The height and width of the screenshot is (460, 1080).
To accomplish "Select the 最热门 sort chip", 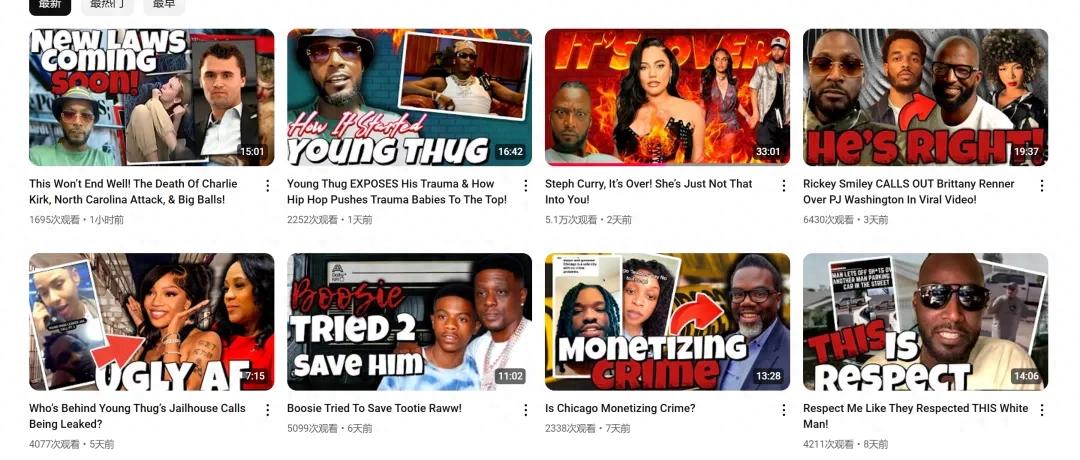I will point(107,5).
